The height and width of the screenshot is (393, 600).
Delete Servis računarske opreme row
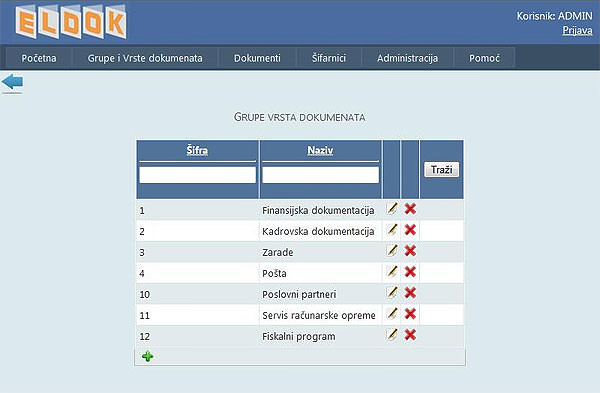coord(410,314)
